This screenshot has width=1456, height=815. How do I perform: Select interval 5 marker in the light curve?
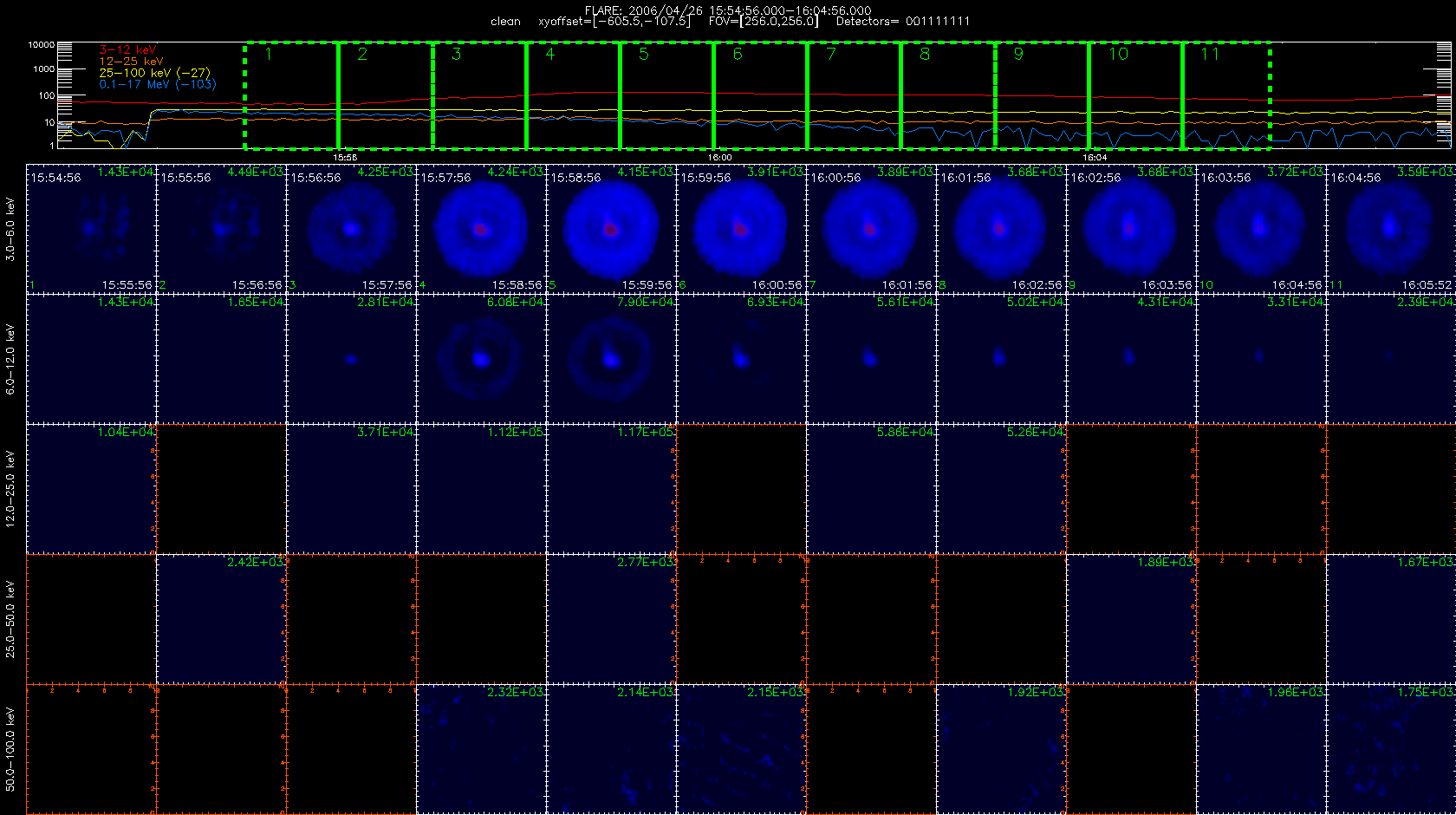(643, 55)
